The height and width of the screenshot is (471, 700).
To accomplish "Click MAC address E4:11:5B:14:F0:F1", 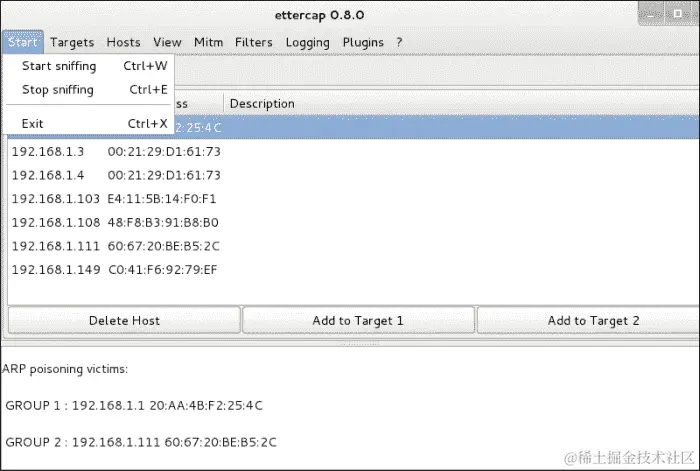I will [x=162, y=199].
